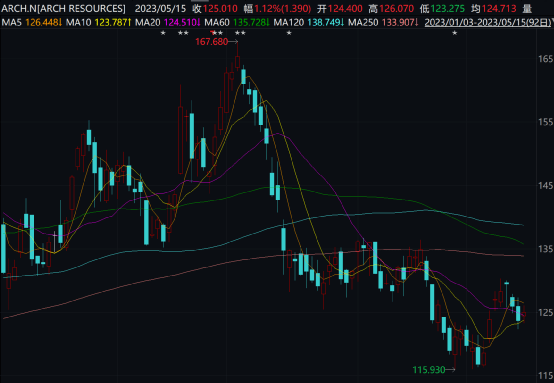Click the arrow next to 167.680 high label

233,42
